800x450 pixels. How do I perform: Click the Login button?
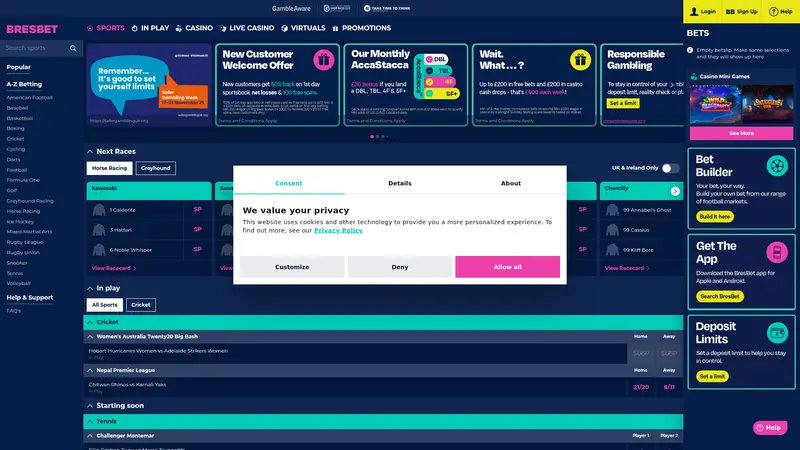[x=703, y=11]
